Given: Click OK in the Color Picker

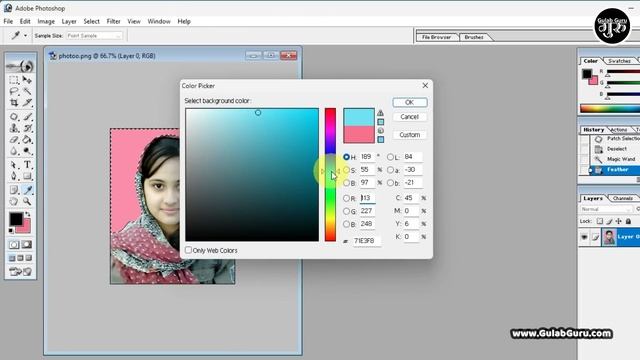Looking at the screenshot, I should coord(410,102).
